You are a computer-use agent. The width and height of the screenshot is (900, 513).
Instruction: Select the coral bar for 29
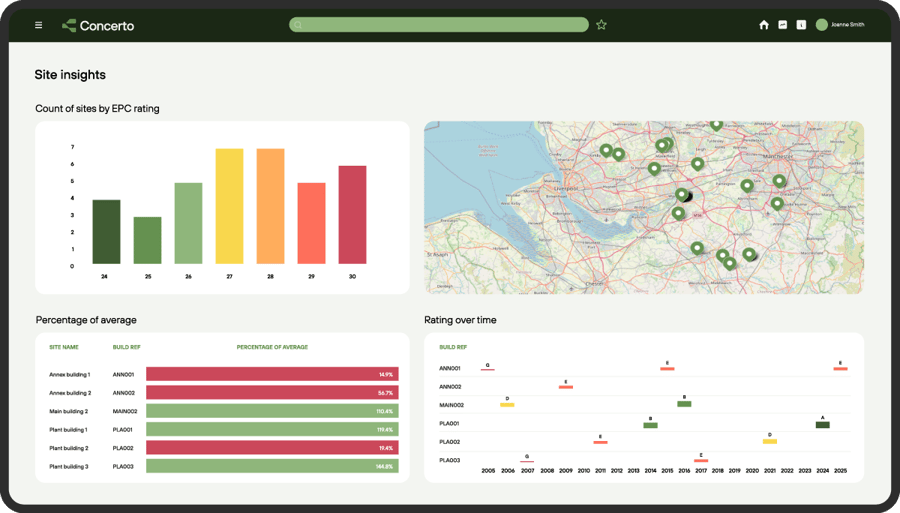(311, 223)
